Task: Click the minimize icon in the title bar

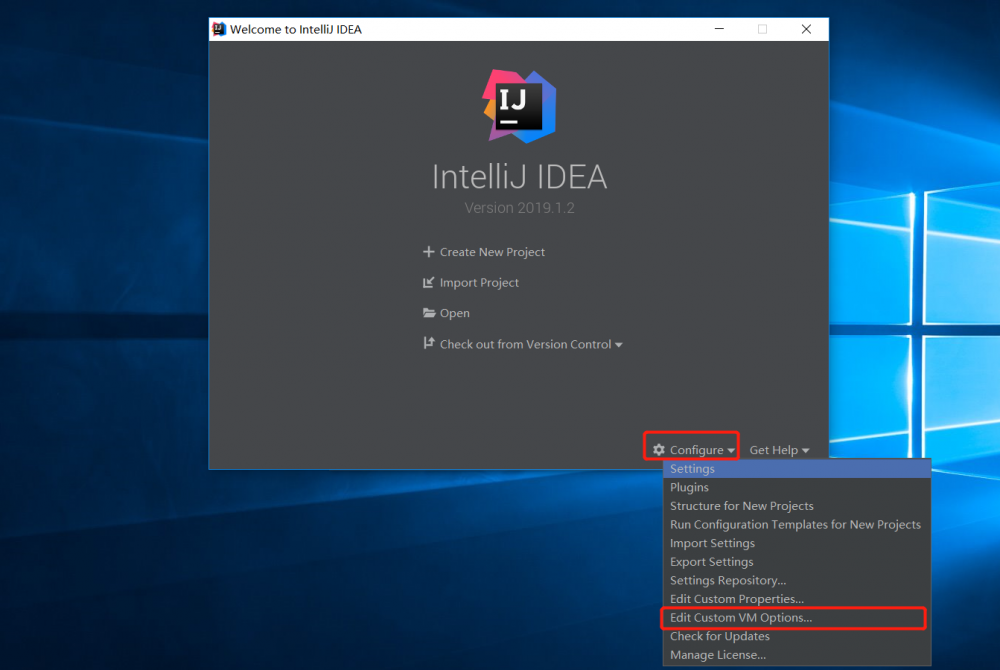Action: point(718,29)
